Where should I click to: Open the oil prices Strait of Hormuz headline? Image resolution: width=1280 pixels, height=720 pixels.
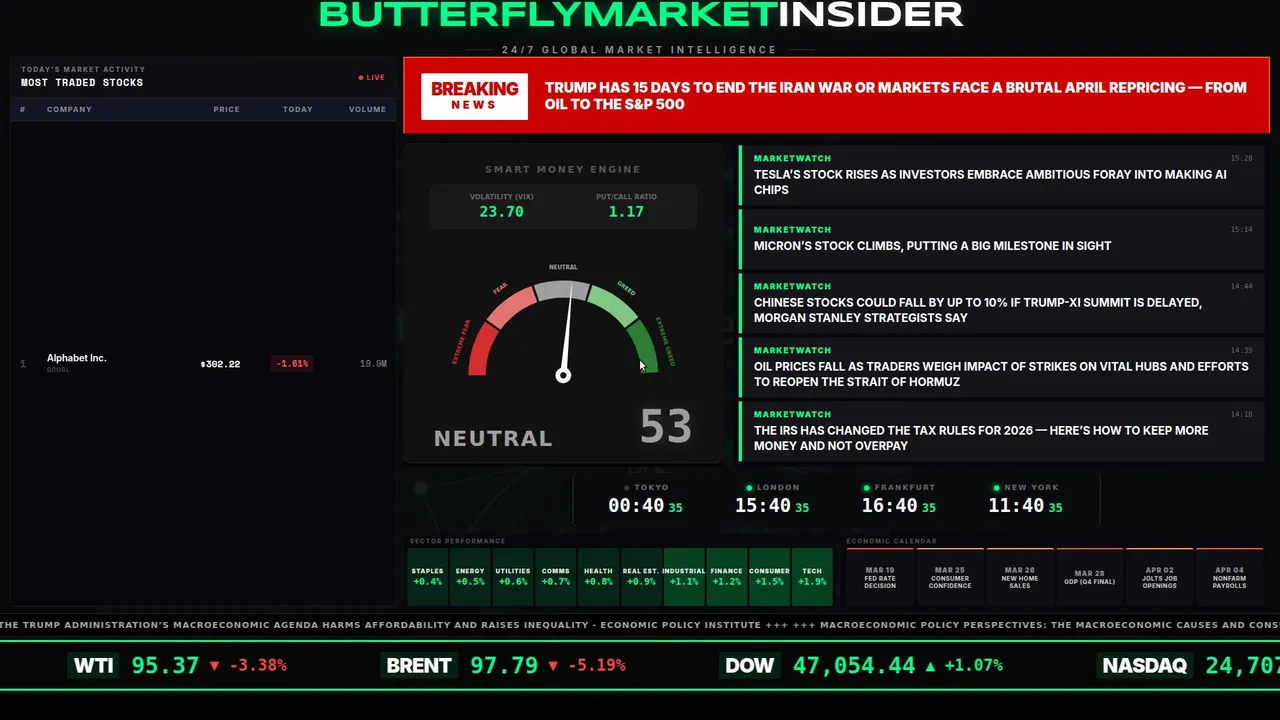[x=1002, y=367]
